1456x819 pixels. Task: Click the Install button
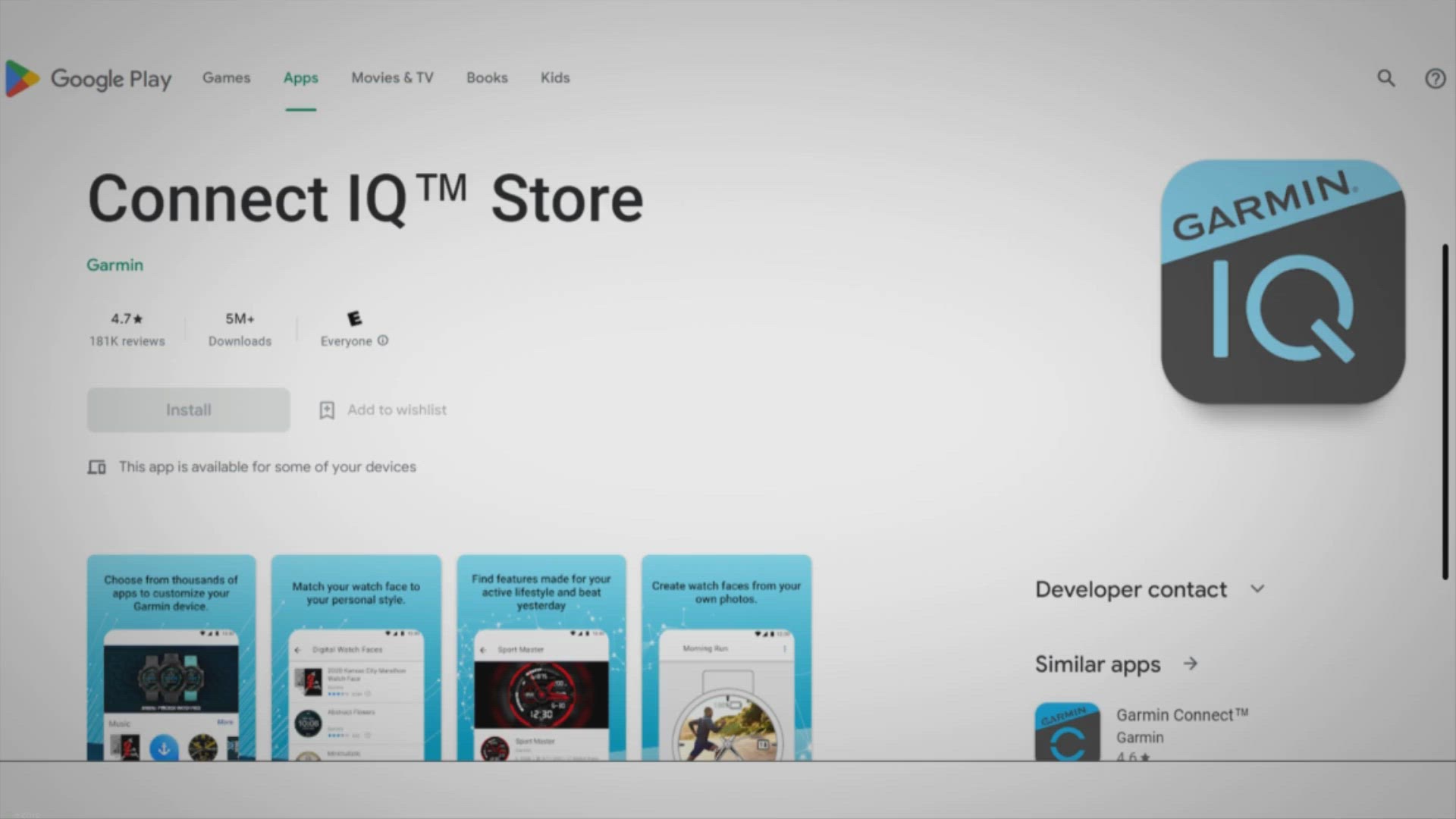(x=189, y=410)
